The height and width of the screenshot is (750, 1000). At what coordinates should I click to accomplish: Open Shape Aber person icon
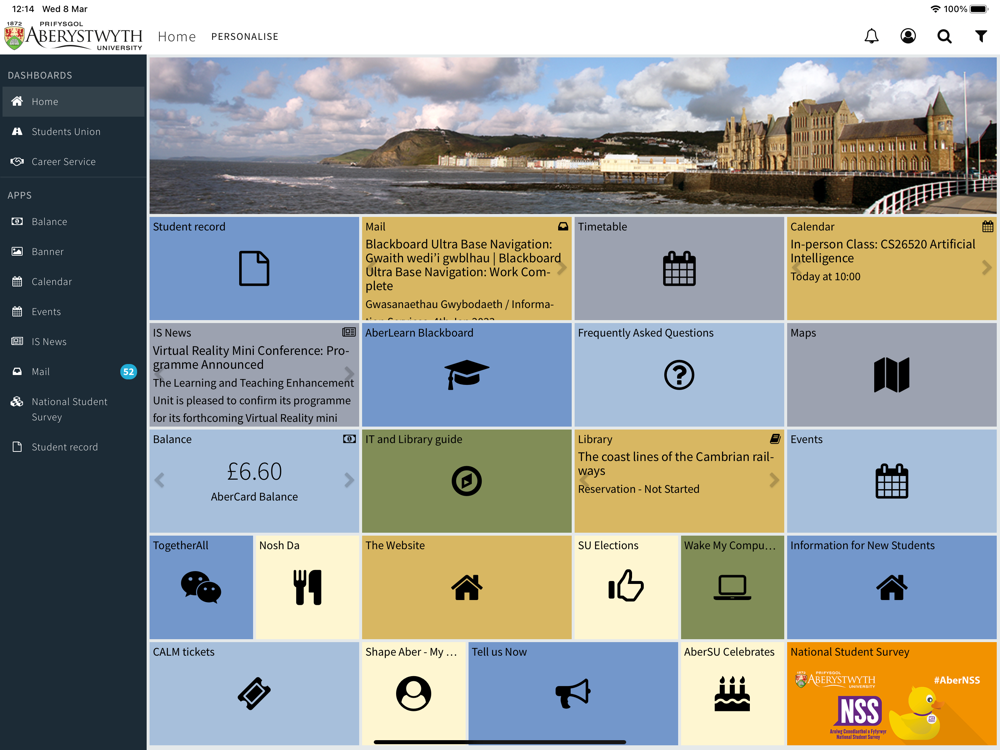tap(413, 693)
